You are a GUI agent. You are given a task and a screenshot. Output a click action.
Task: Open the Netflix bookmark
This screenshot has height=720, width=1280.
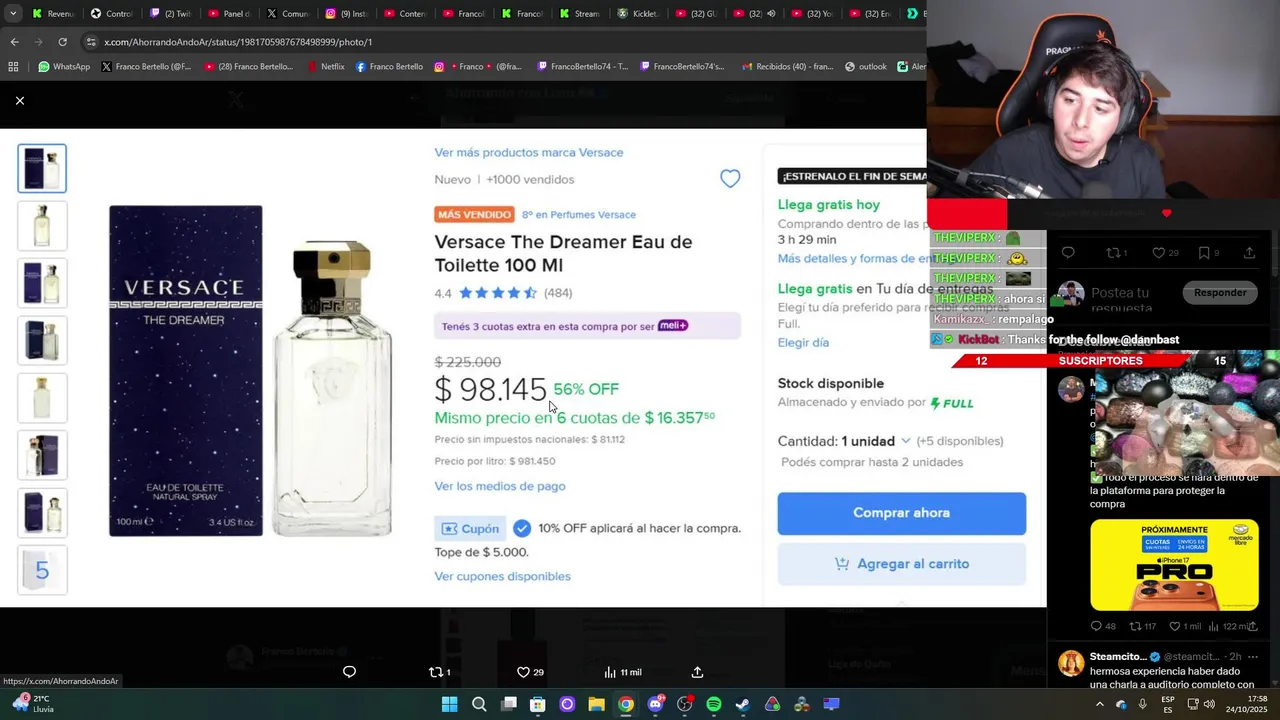tap(326, 67)
